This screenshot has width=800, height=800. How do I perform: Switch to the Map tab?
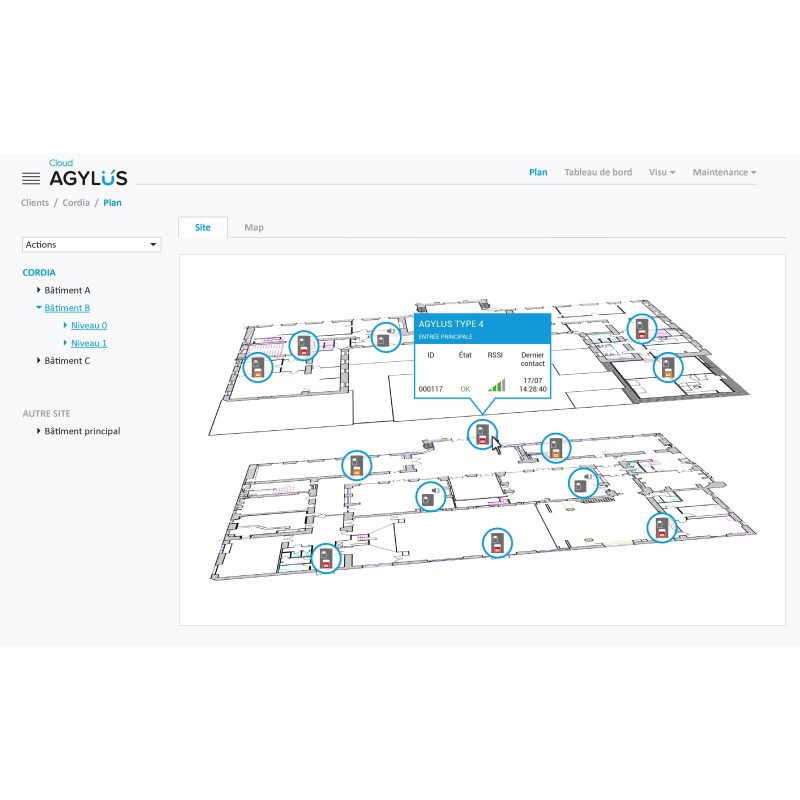pyautogui.click(x=254, y=227)
